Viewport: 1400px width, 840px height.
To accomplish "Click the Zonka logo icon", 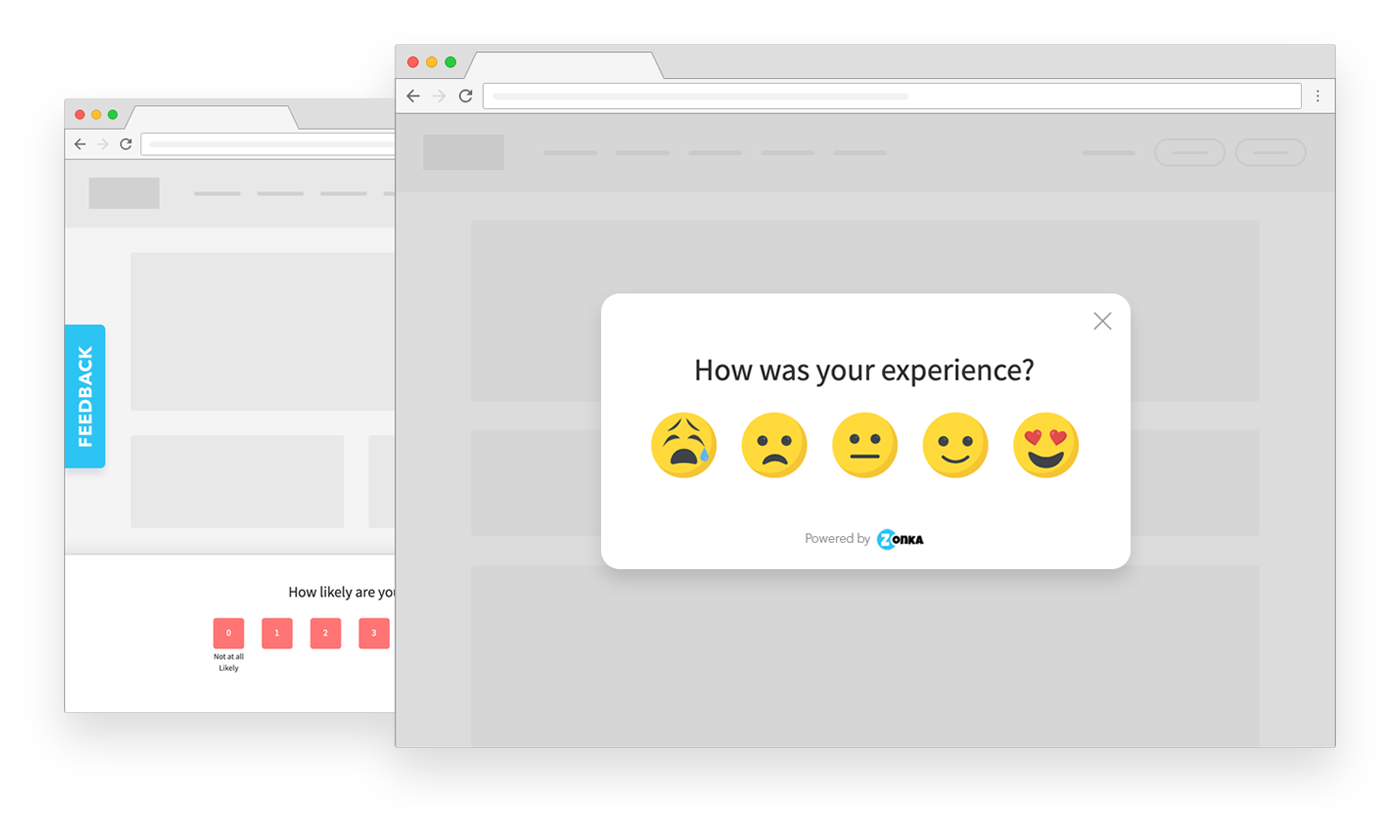I will tap(899, 538).
